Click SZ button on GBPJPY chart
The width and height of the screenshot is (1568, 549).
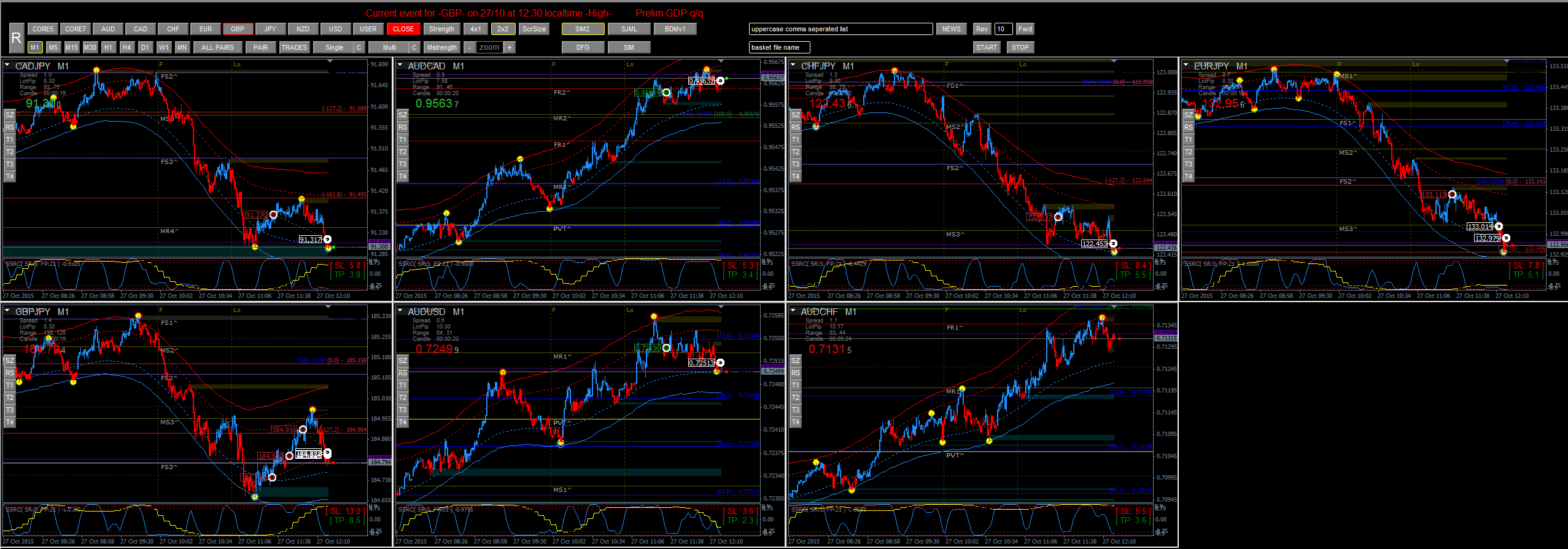pos(10,360)
